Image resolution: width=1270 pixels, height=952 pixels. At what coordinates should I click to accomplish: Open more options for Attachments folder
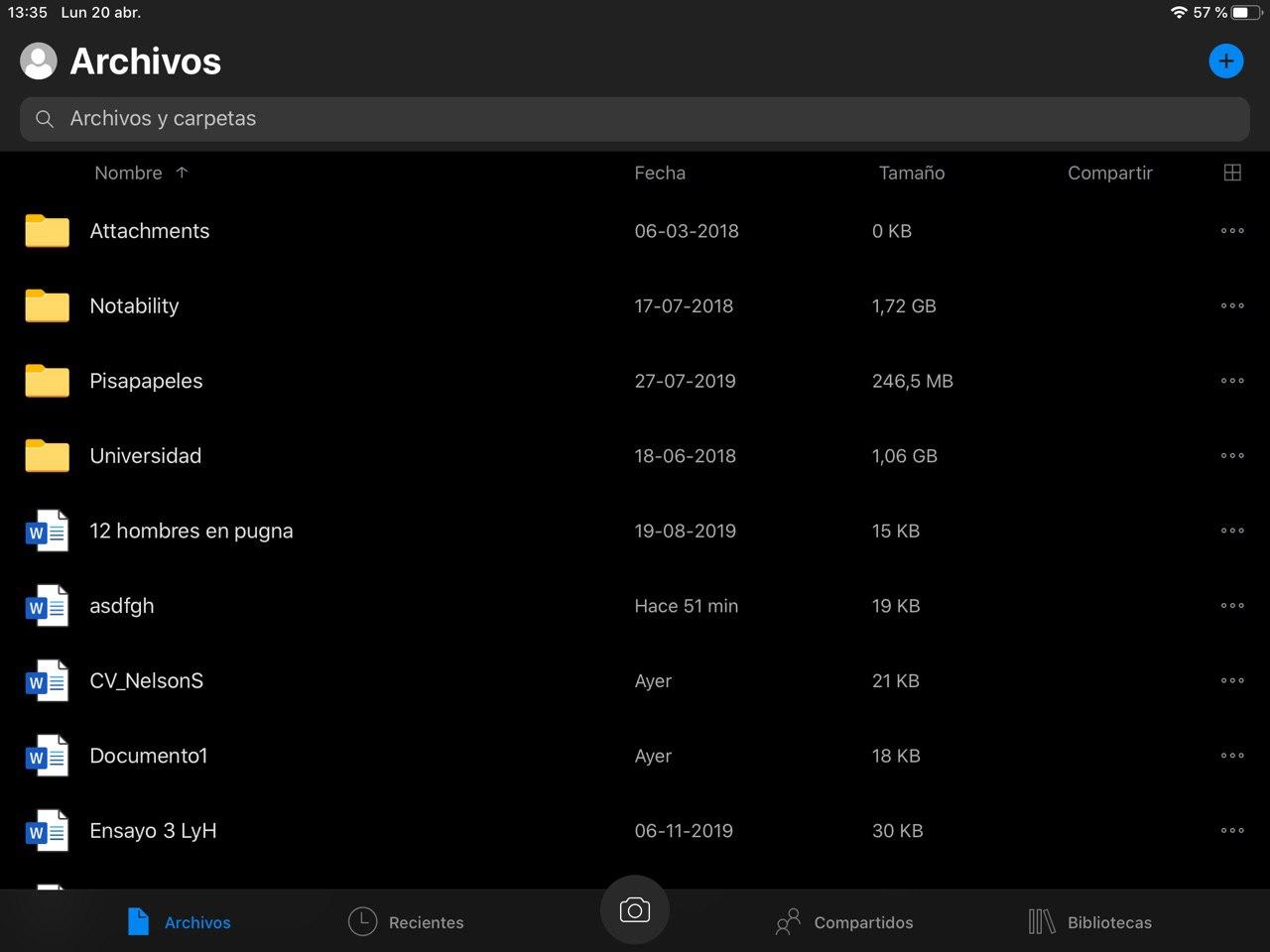[1232, 231]
